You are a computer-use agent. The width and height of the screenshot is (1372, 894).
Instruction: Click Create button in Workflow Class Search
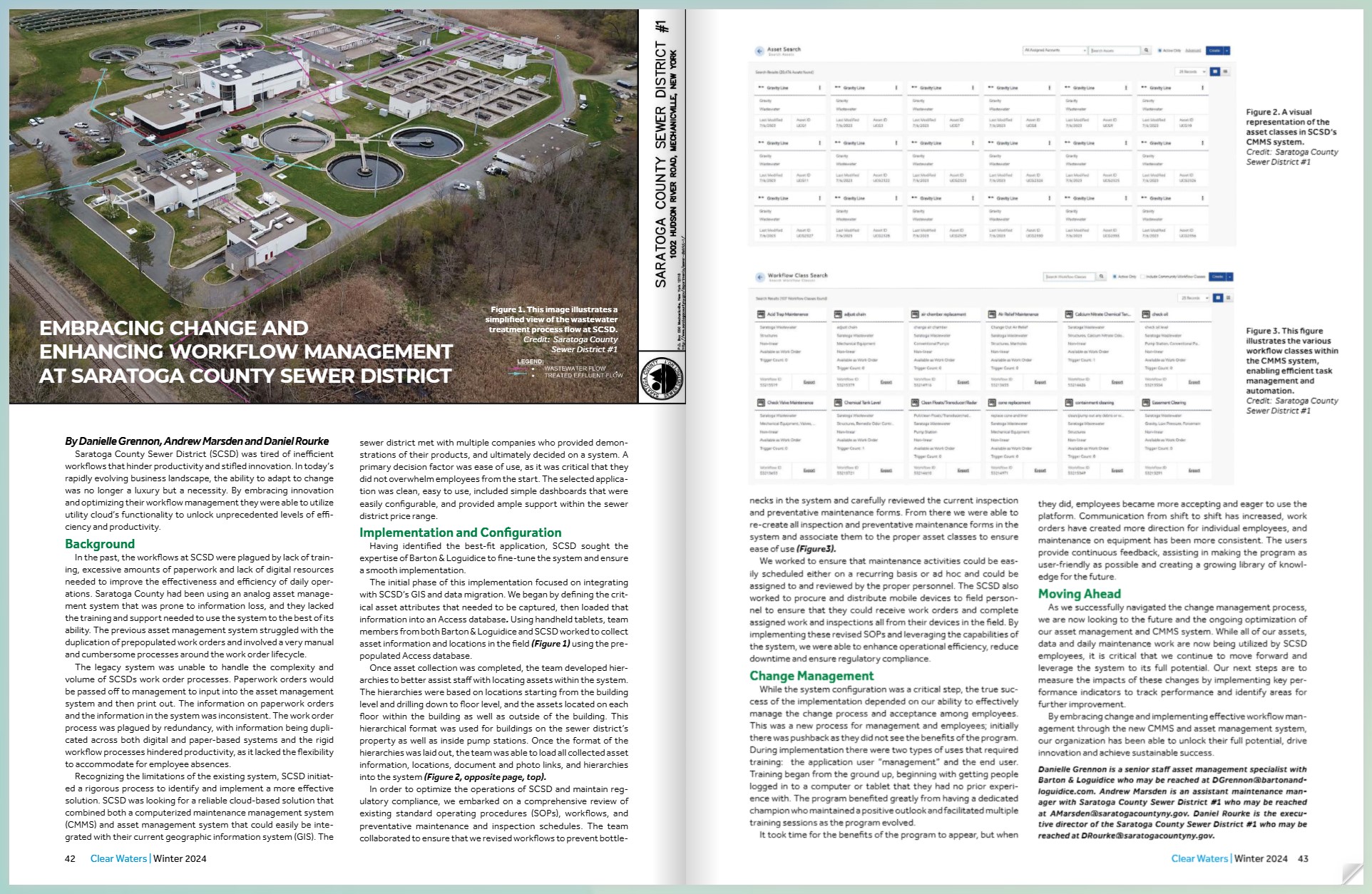1217,277
